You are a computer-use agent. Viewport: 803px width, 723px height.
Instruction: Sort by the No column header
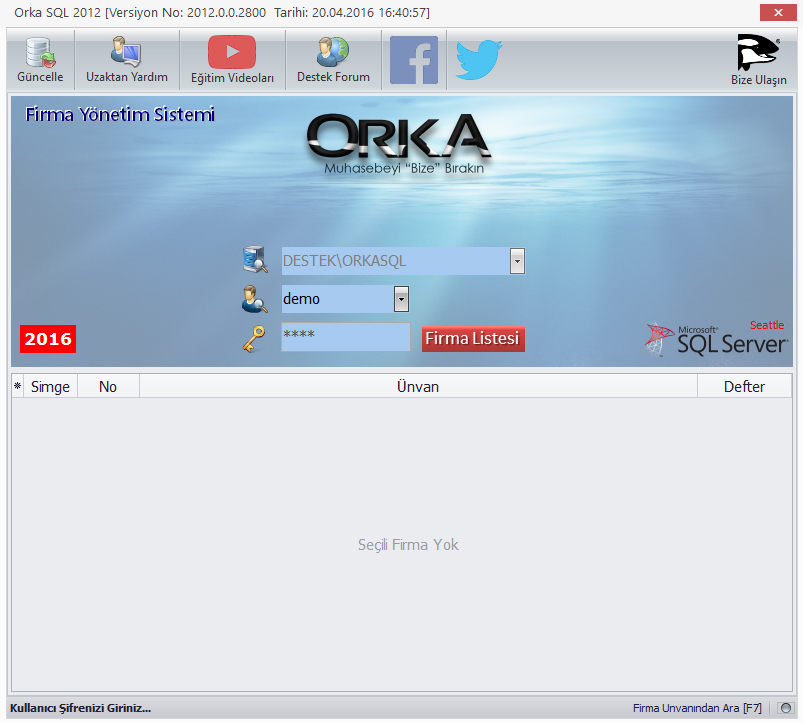point(108,387)
